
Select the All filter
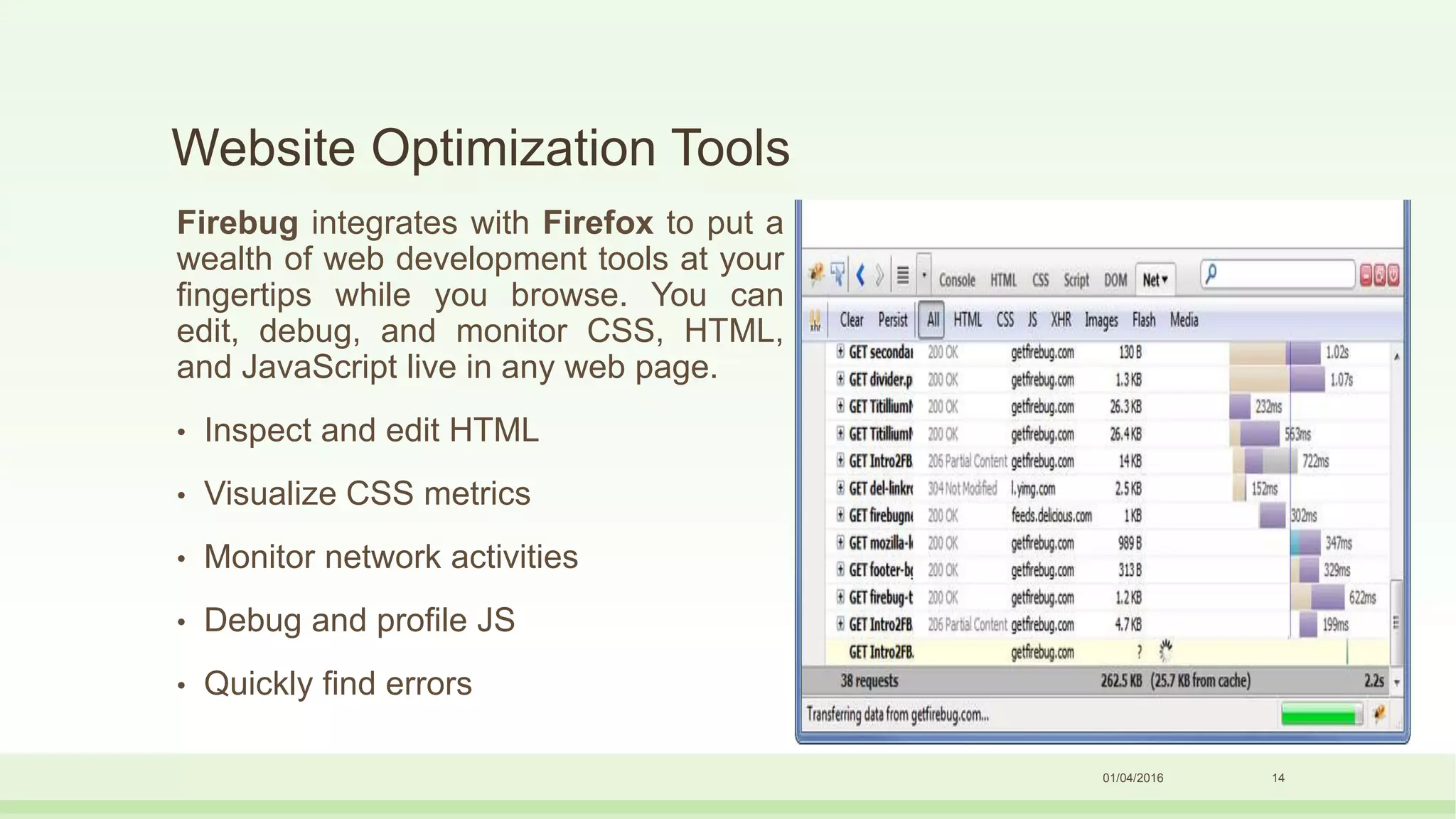tap(932, 320)
